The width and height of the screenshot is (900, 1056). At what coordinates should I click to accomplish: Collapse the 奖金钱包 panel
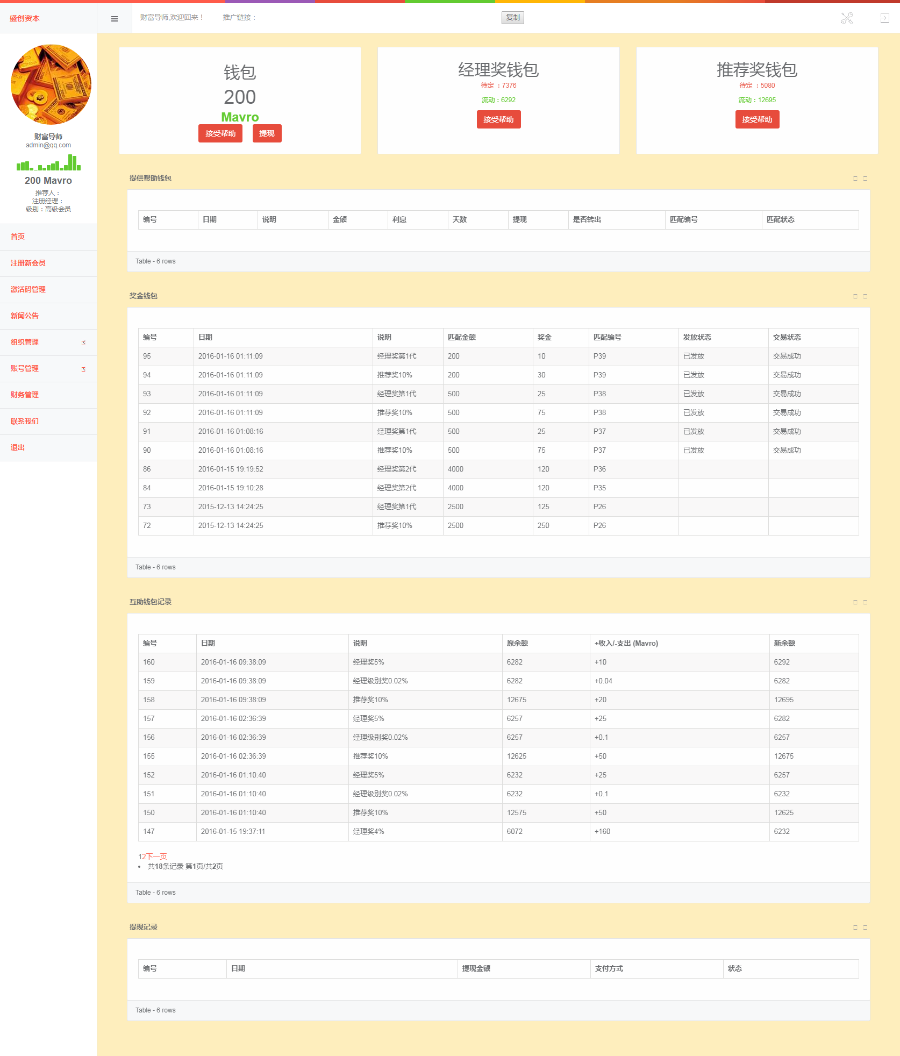pos(856,296)
